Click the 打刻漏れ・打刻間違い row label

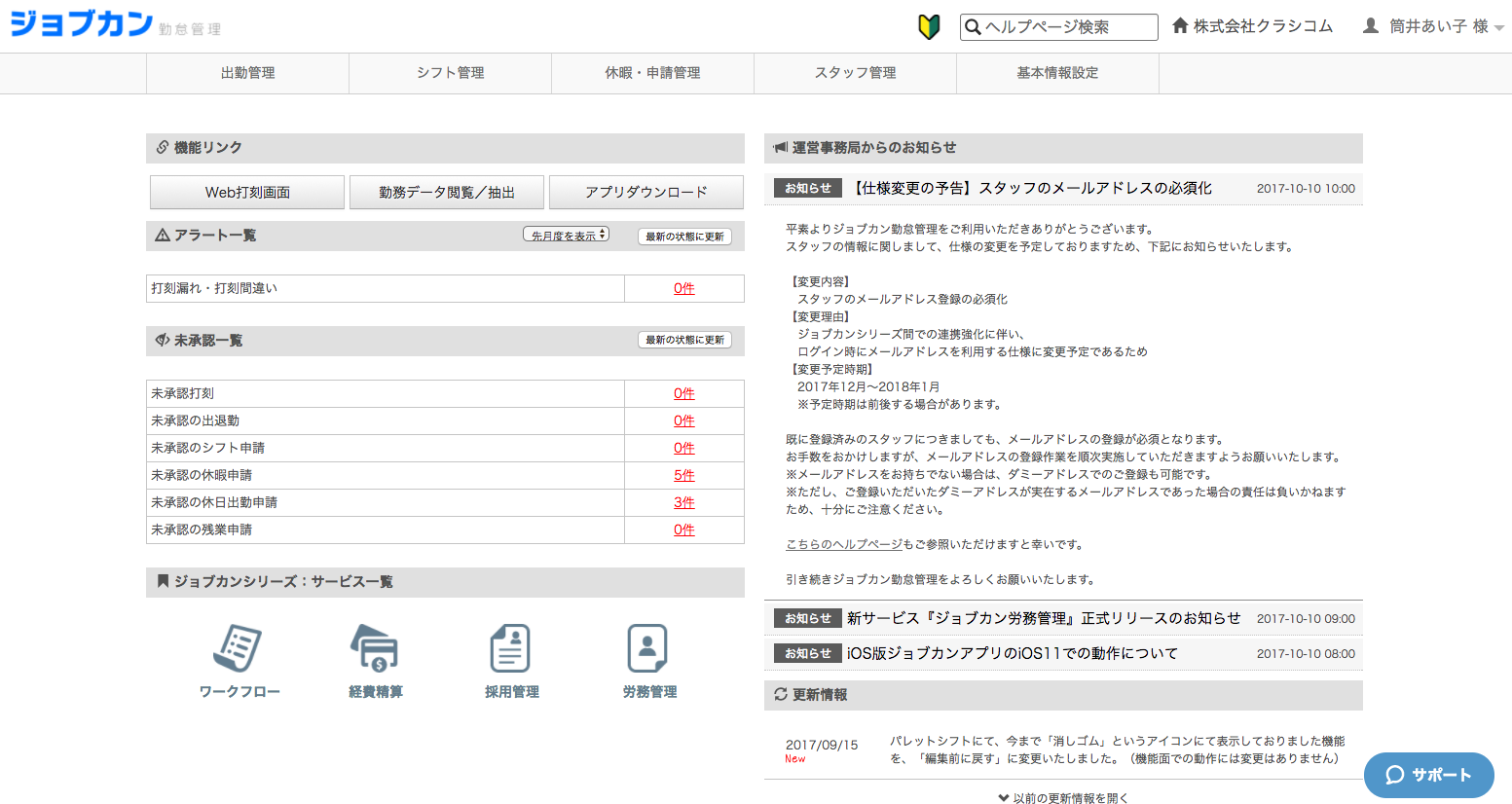click(x=214, y=288)
